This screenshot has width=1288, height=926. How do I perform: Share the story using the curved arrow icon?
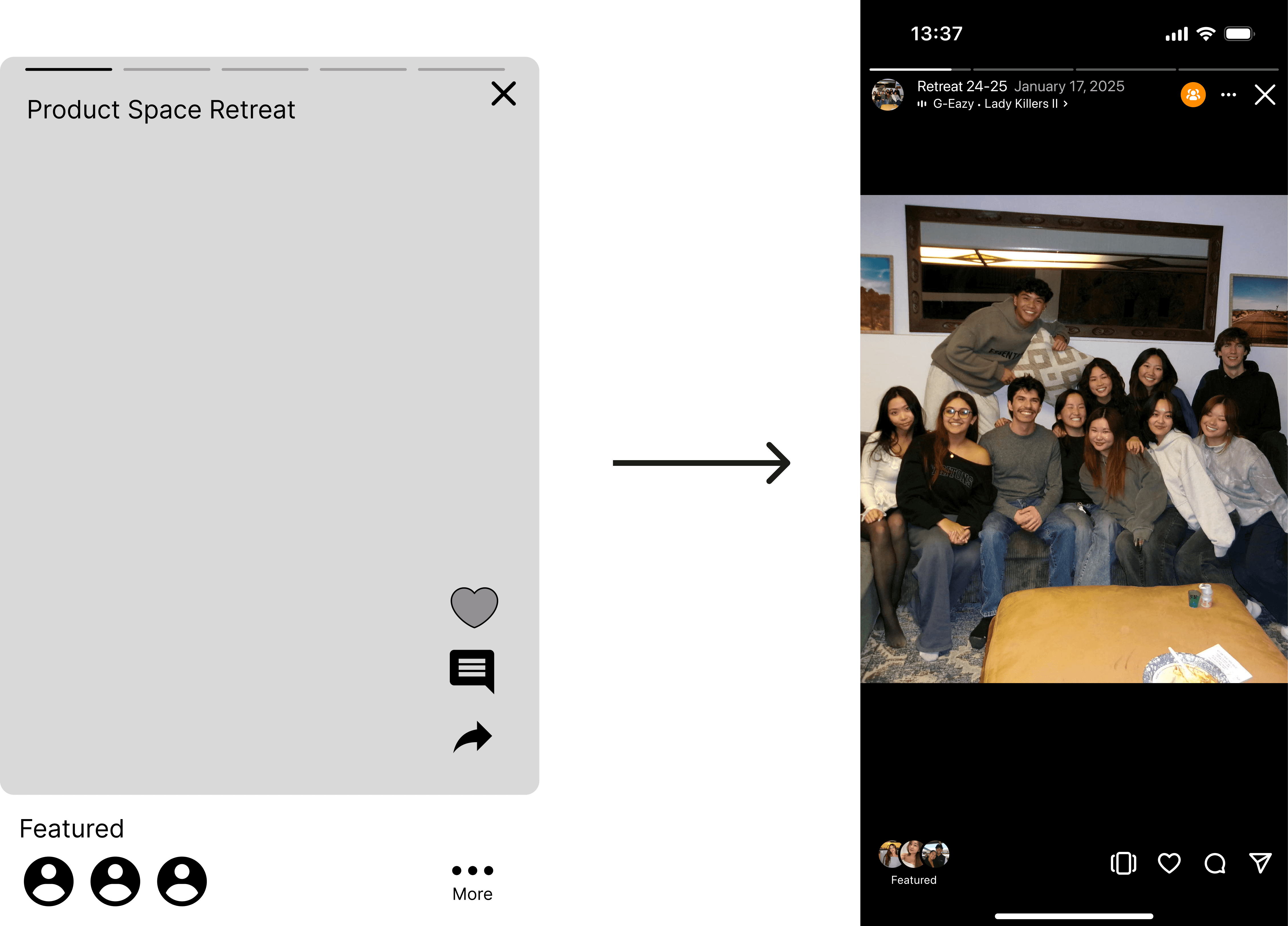[x=473, y=737]
